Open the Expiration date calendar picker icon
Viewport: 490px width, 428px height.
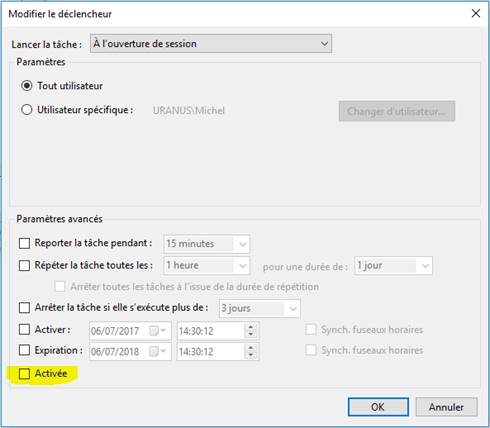click(x=157, y=352)
